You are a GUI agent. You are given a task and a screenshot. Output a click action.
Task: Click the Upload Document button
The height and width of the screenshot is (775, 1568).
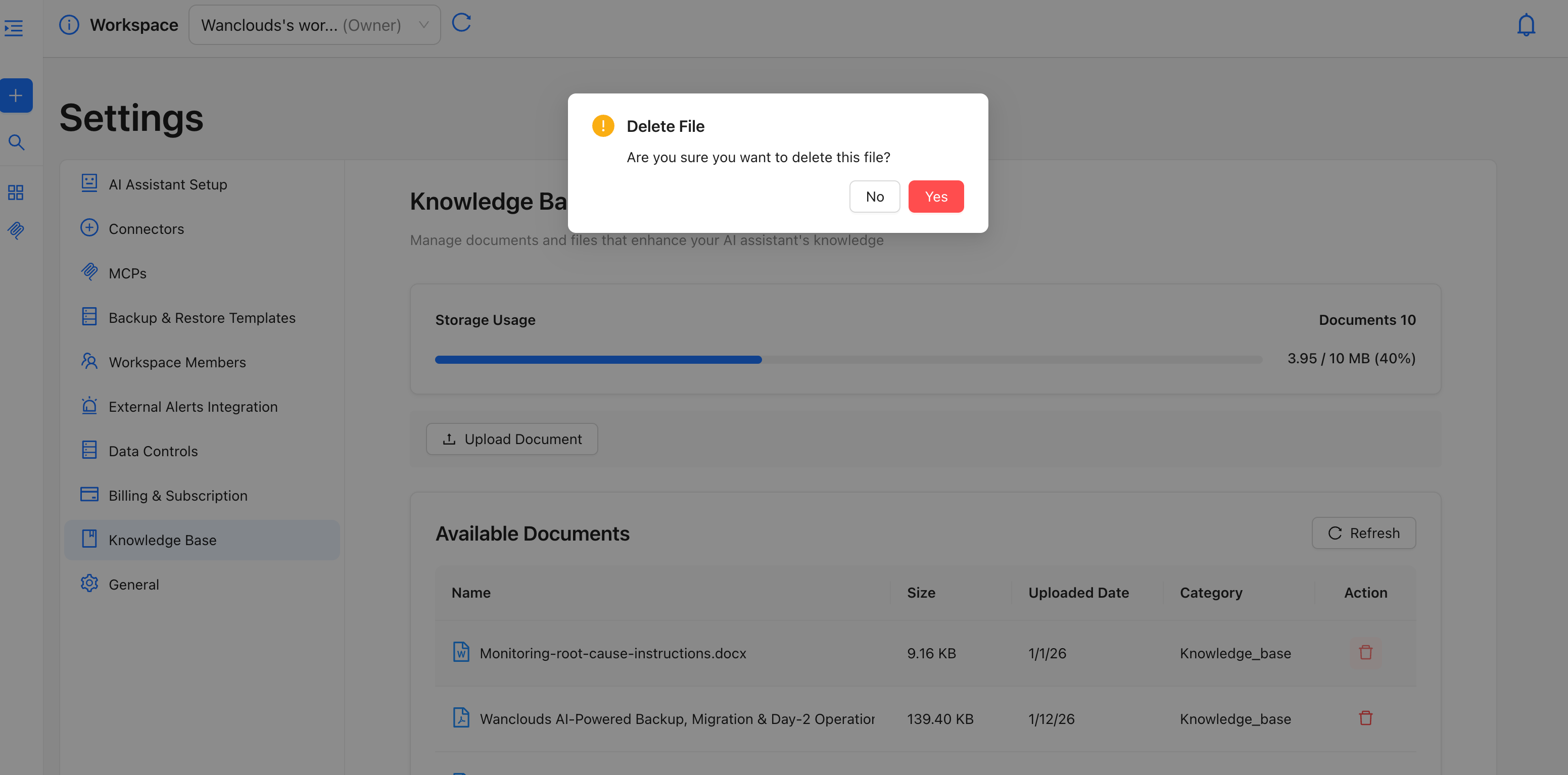pyautogui.click(x=512, y=439)
